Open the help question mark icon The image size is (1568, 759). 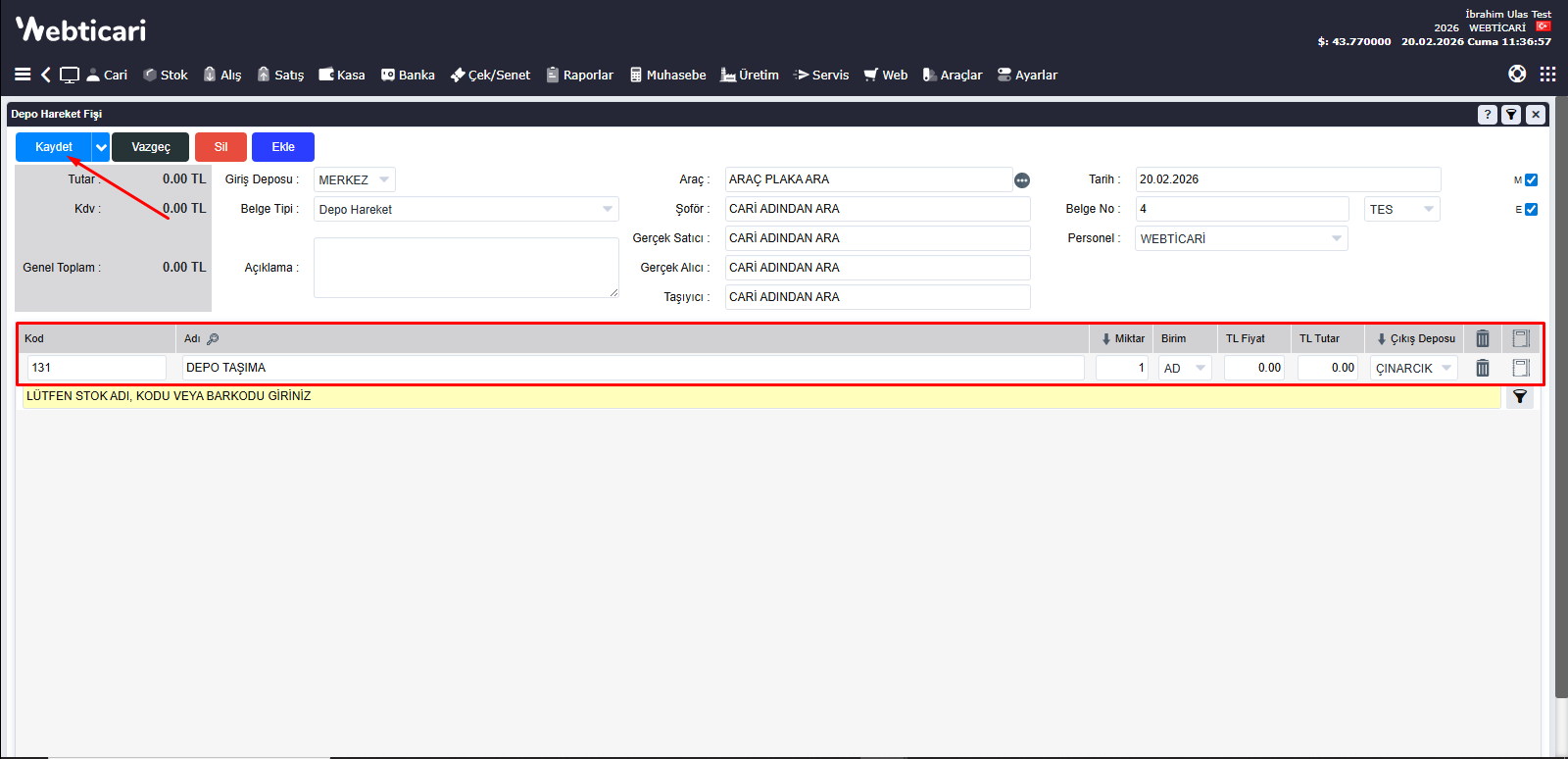[1487, 115]
